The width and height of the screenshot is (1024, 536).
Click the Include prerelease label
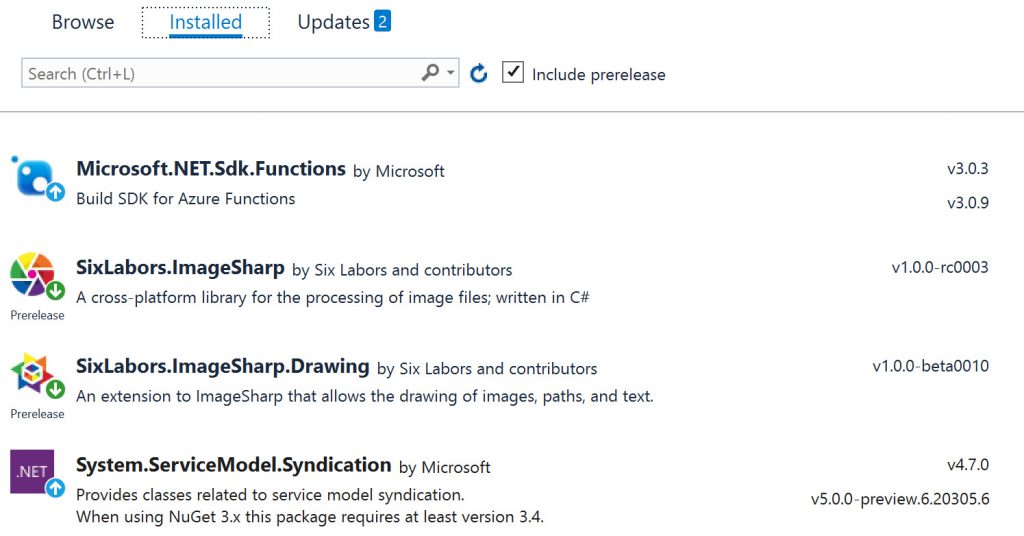[598, 74]
